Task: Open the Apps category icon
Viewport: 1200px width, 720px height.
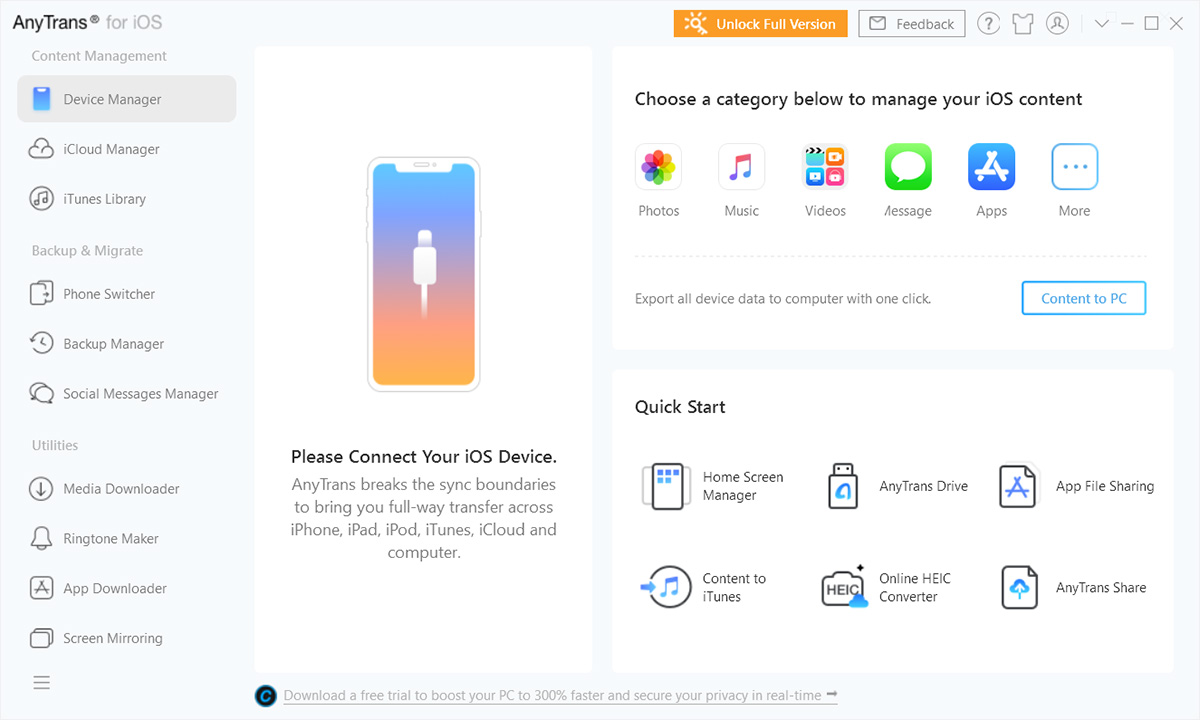Action: coord(991,167)
